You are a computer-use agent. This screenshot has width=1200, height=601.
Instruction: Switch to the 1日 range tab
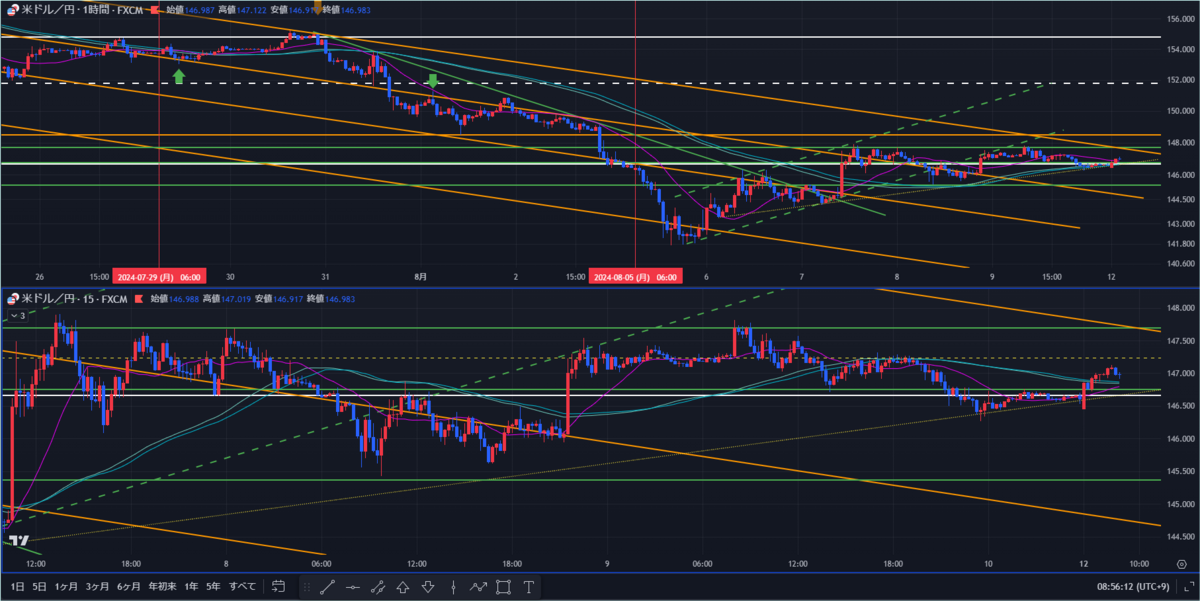click(17, 587)
